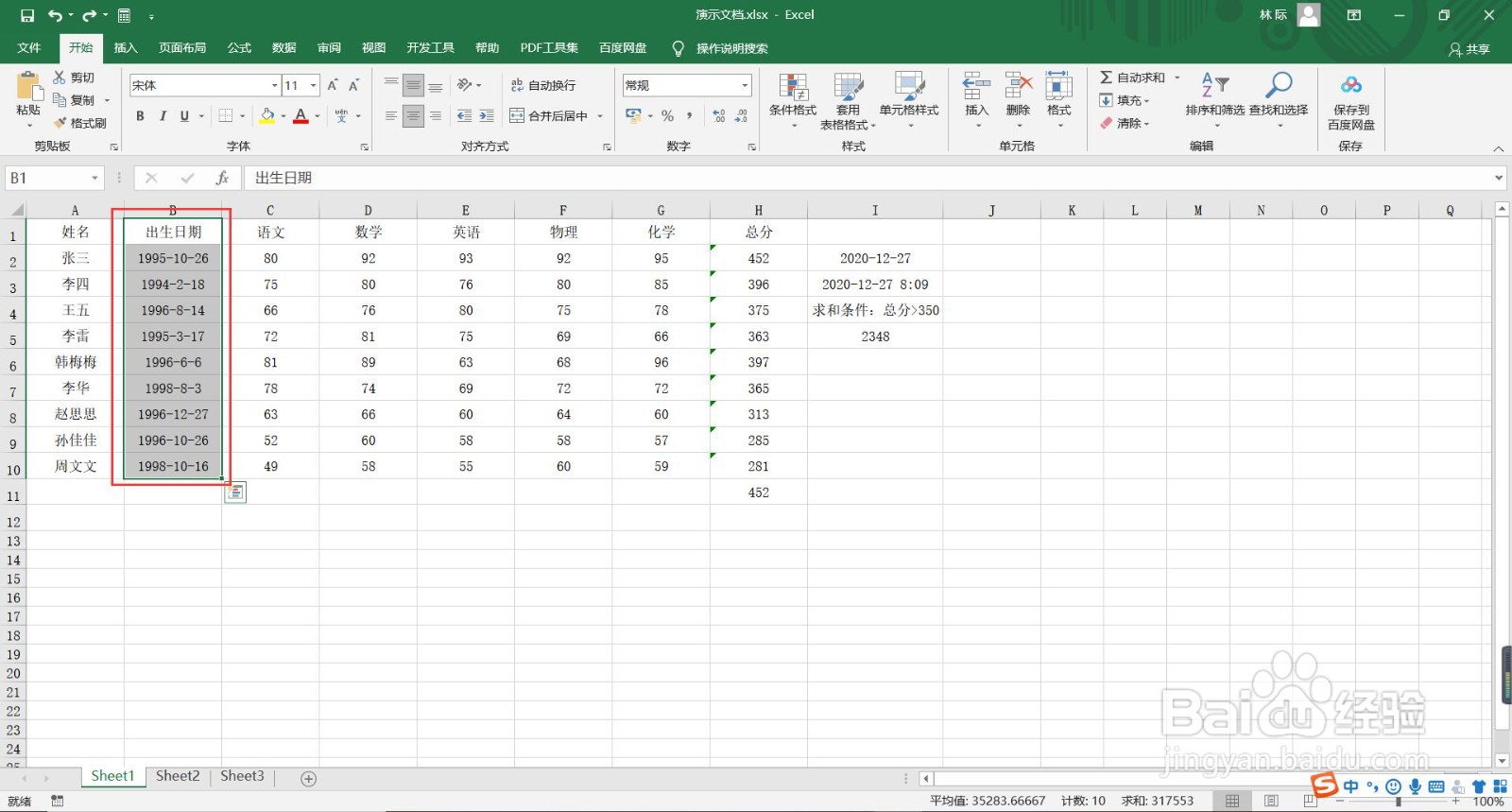The height and width of the screenshot is (812, 1512).
Task: Click the Increase Indent icon
Action: tap(487, 115)
